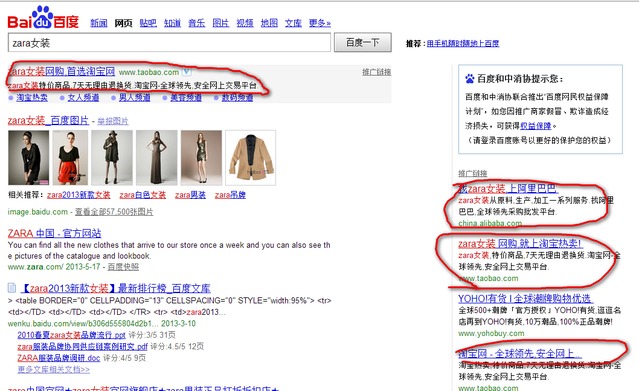Viewport: 639px width, 391px height.
Task: Click related search zara白色女装
Action: tap(143, 195)
